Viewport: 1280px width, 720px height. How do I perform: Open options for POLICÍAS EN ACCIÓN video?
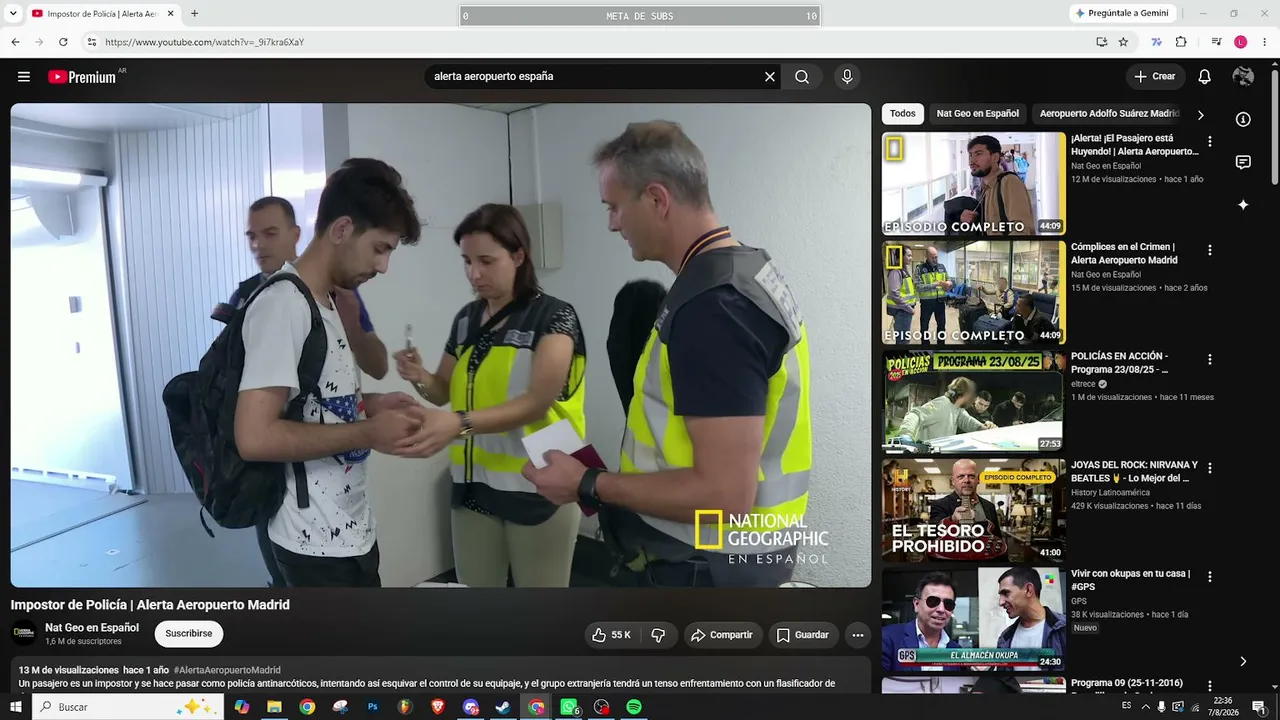click(1210, 360)
